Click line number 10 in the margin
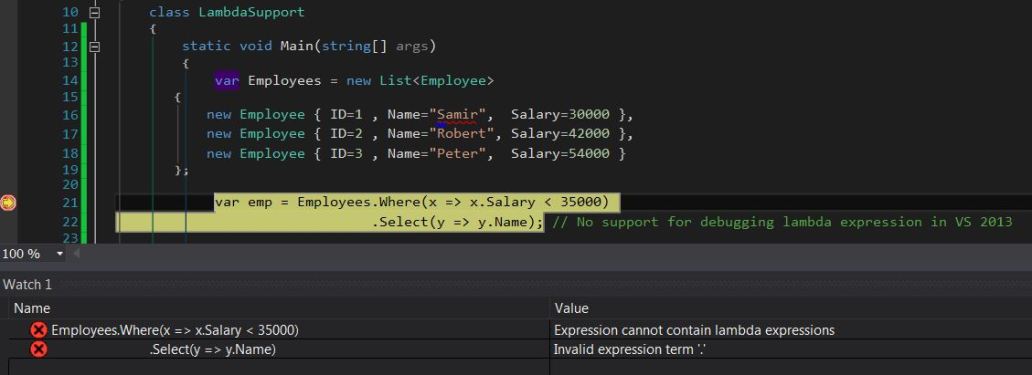This screenshot has width=1032, height=375. click(70, 12)
